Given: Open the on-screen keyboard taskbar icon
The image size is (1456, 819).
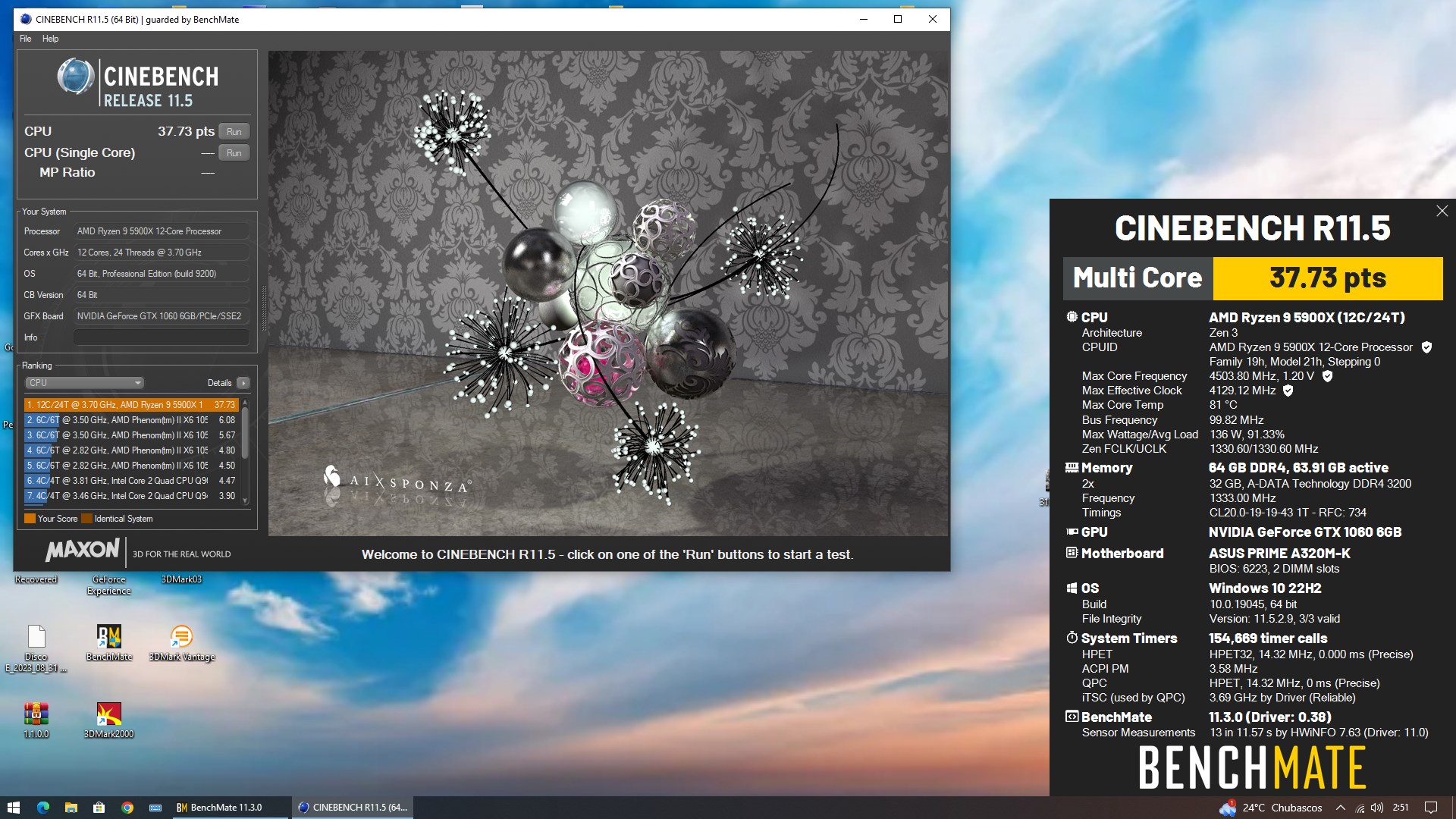Looking at the screenshot, I should click(x=155, y=808).
